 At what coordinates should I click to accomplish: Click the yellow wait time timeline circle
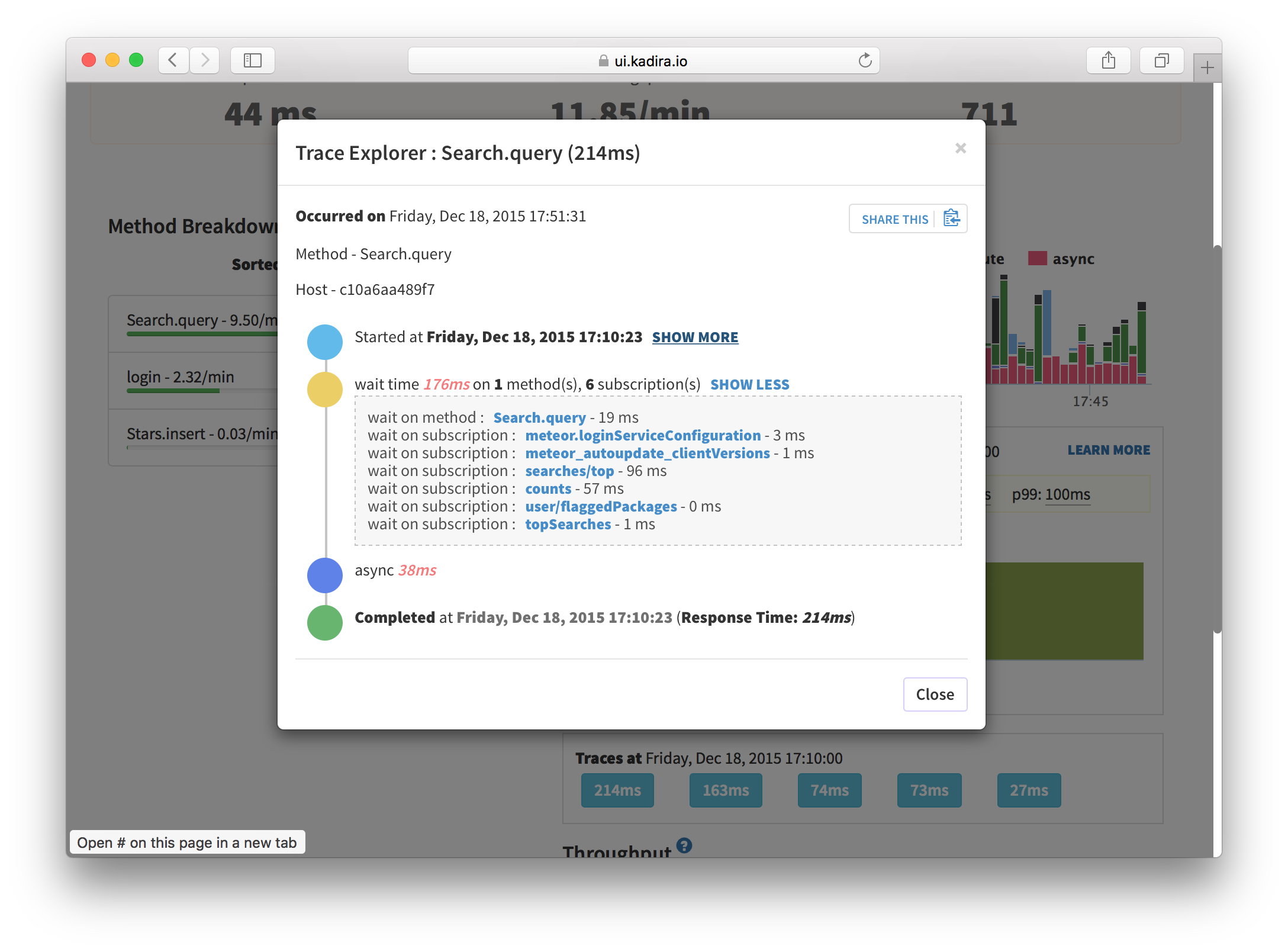tap(325, 390)
